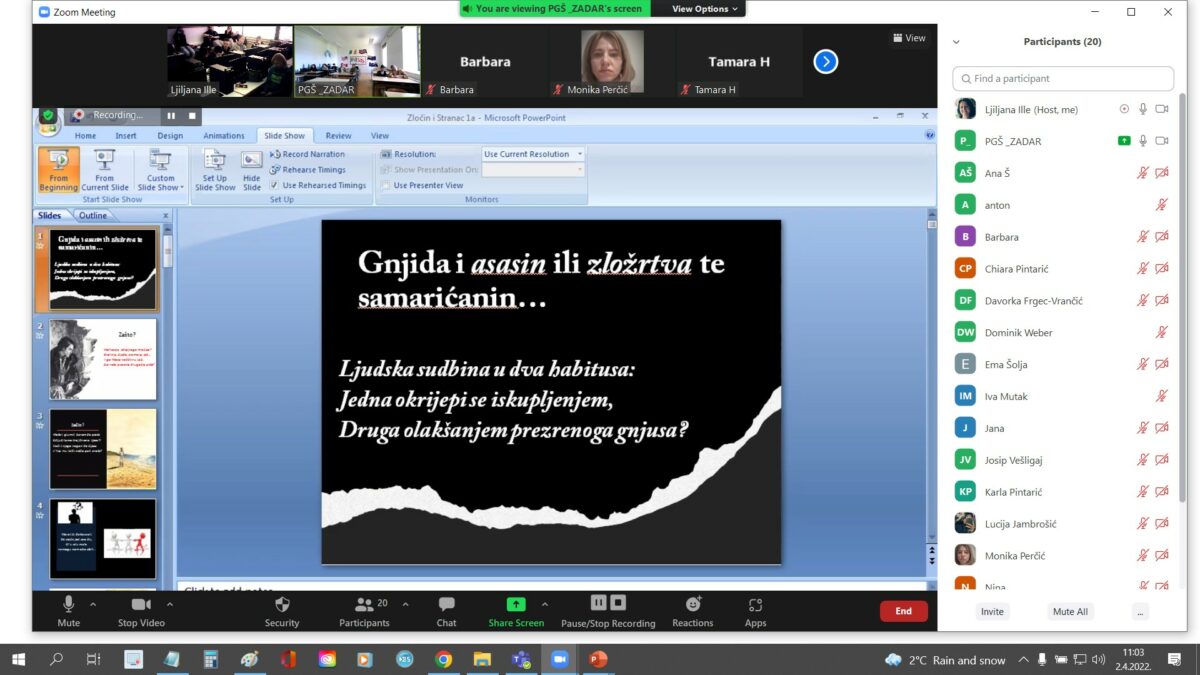1200x675 pixels.
Task: Collapse the Participants panel chevron
Action: click(x=956, y=42)
